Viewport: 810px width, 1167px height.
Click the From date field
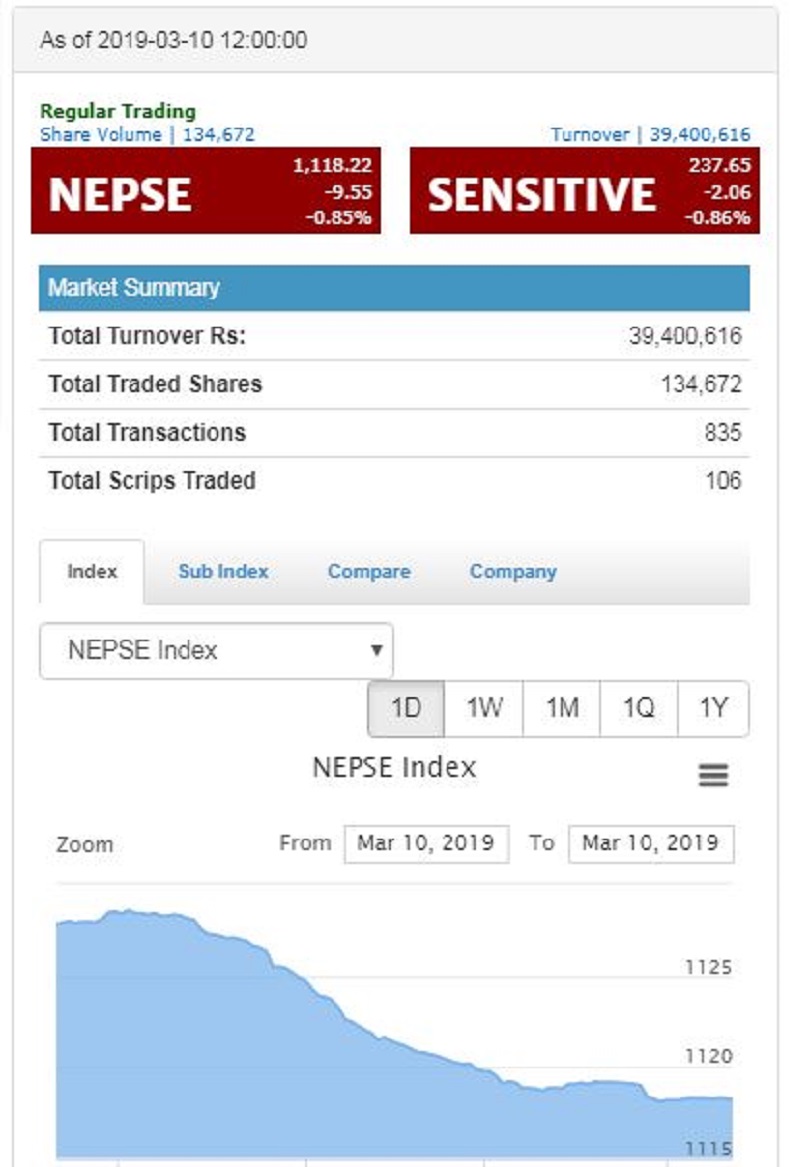pyautogui.click(x=426, y=843)
